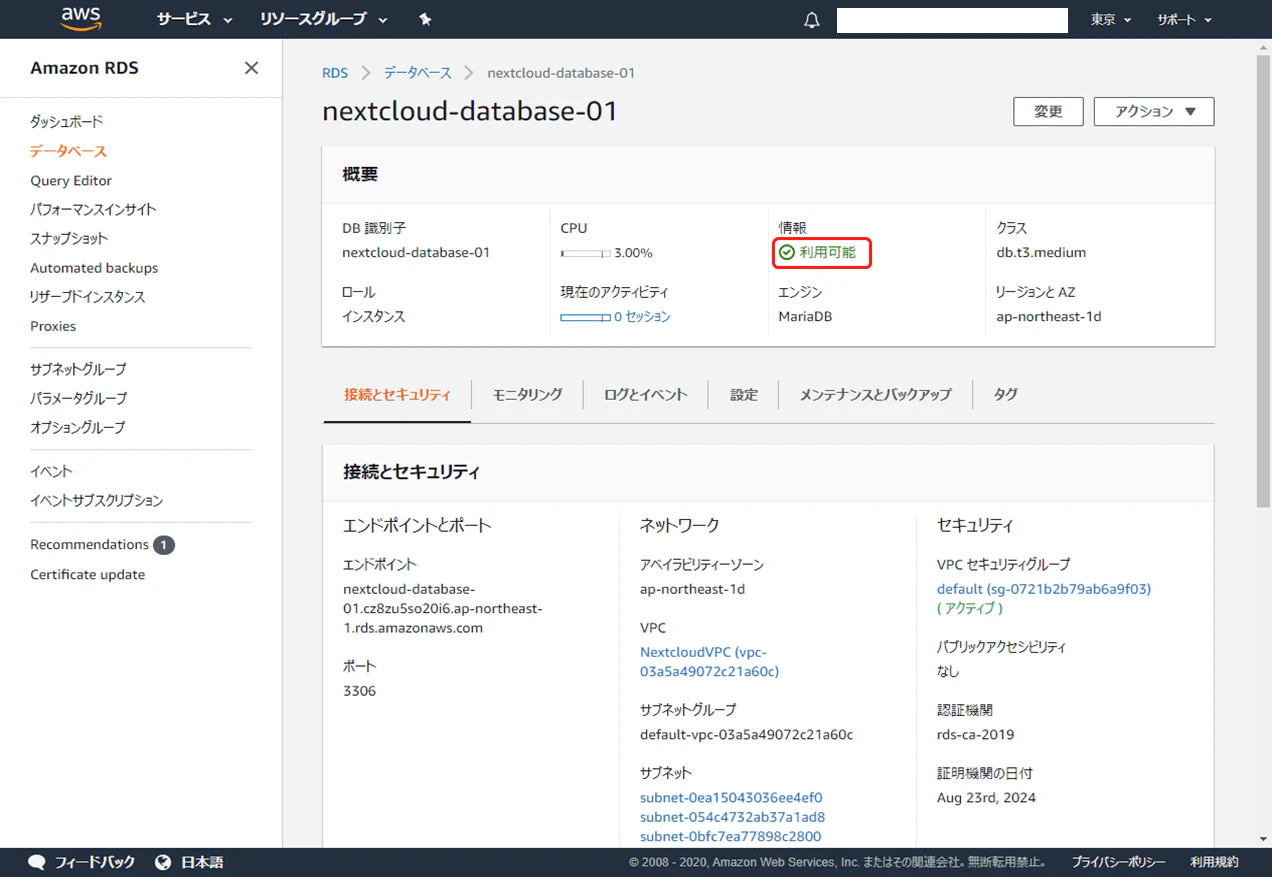Click the green available status check icon
1272x877 pixels.
(x=787, y=253)
